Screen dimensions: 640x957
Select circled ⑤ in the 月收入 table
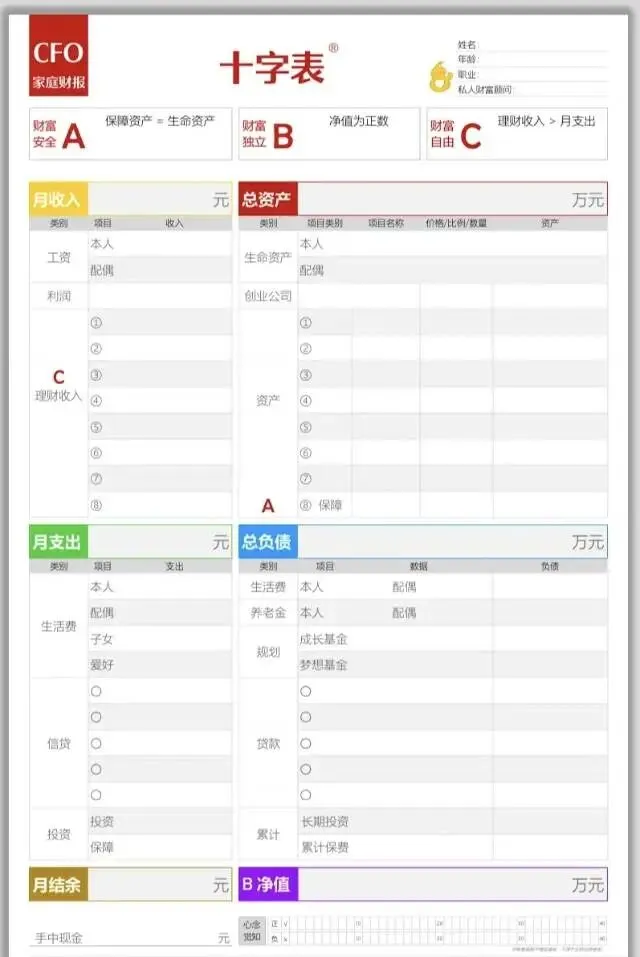[x=96, y=427]
